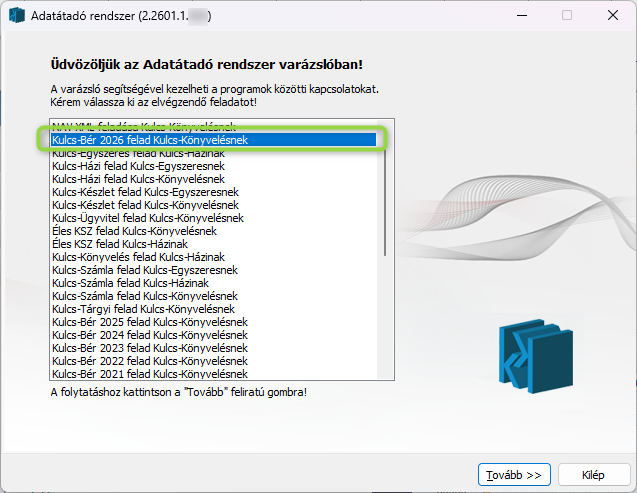
Task: Click the Tovább >> button
Action: coord(514,475)
